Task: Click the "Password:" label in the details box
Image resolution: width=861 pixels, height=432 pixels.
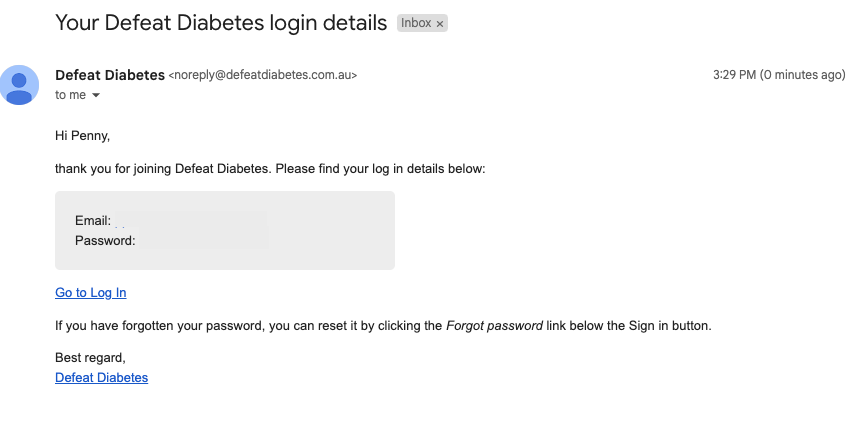Action: (x=105, y=240)
